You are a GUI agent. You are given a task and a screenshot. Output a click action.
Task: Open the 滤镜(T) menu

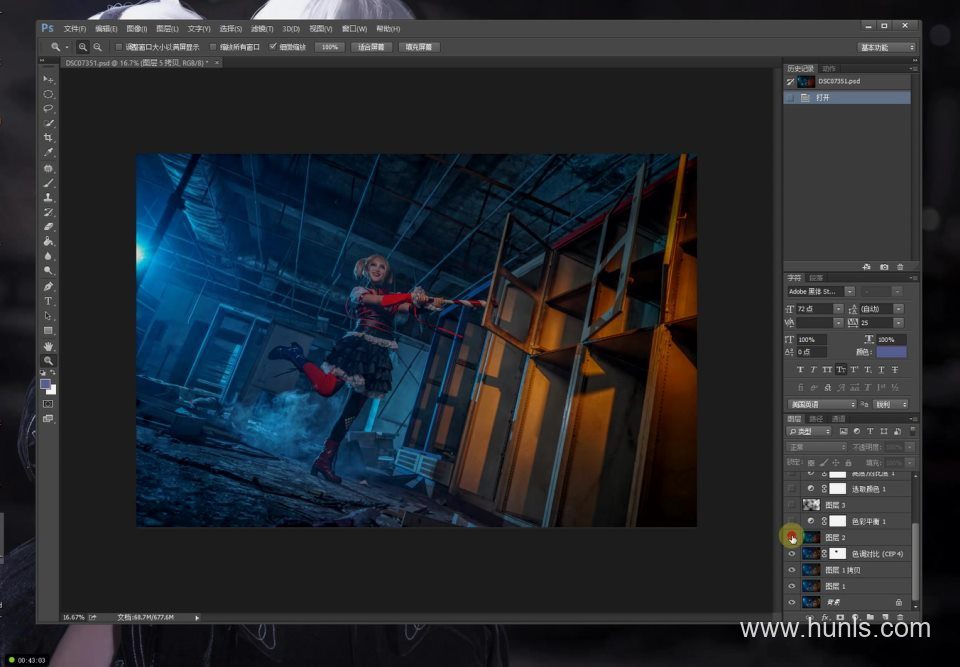(262, 29)
